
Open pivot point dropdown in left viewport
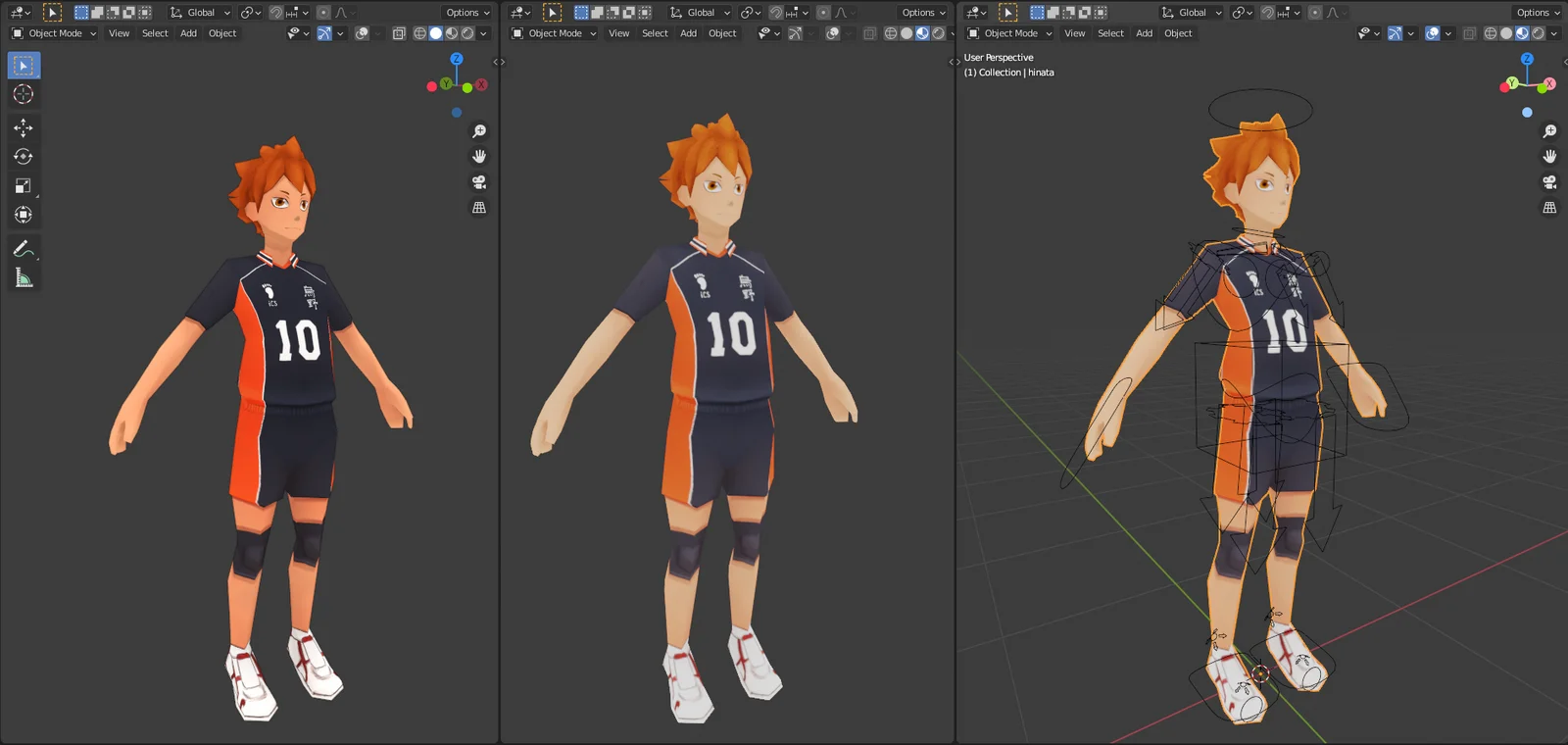click(250, 13)
